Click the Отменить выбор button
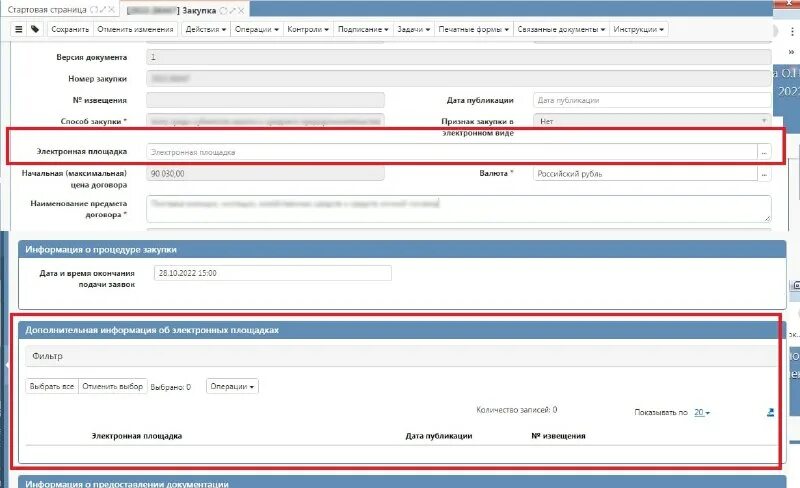The height and width of the screenshot is (488, 800). coord(113,386)
